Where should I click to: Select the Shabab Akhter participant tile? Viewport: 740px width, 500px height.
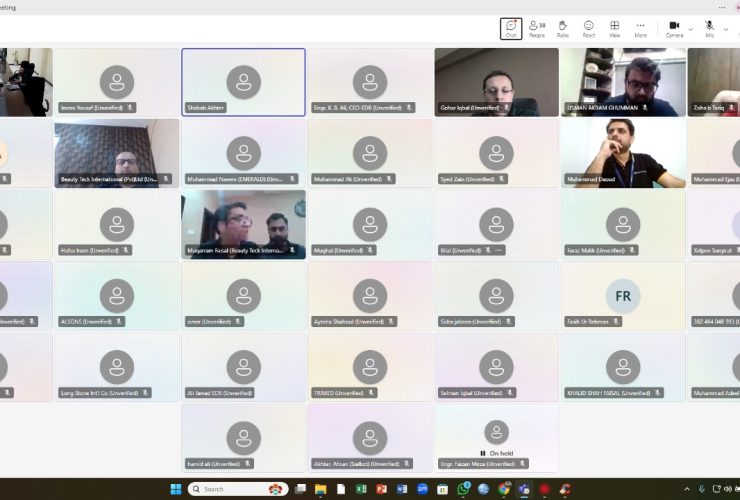(x=243, y=80)
